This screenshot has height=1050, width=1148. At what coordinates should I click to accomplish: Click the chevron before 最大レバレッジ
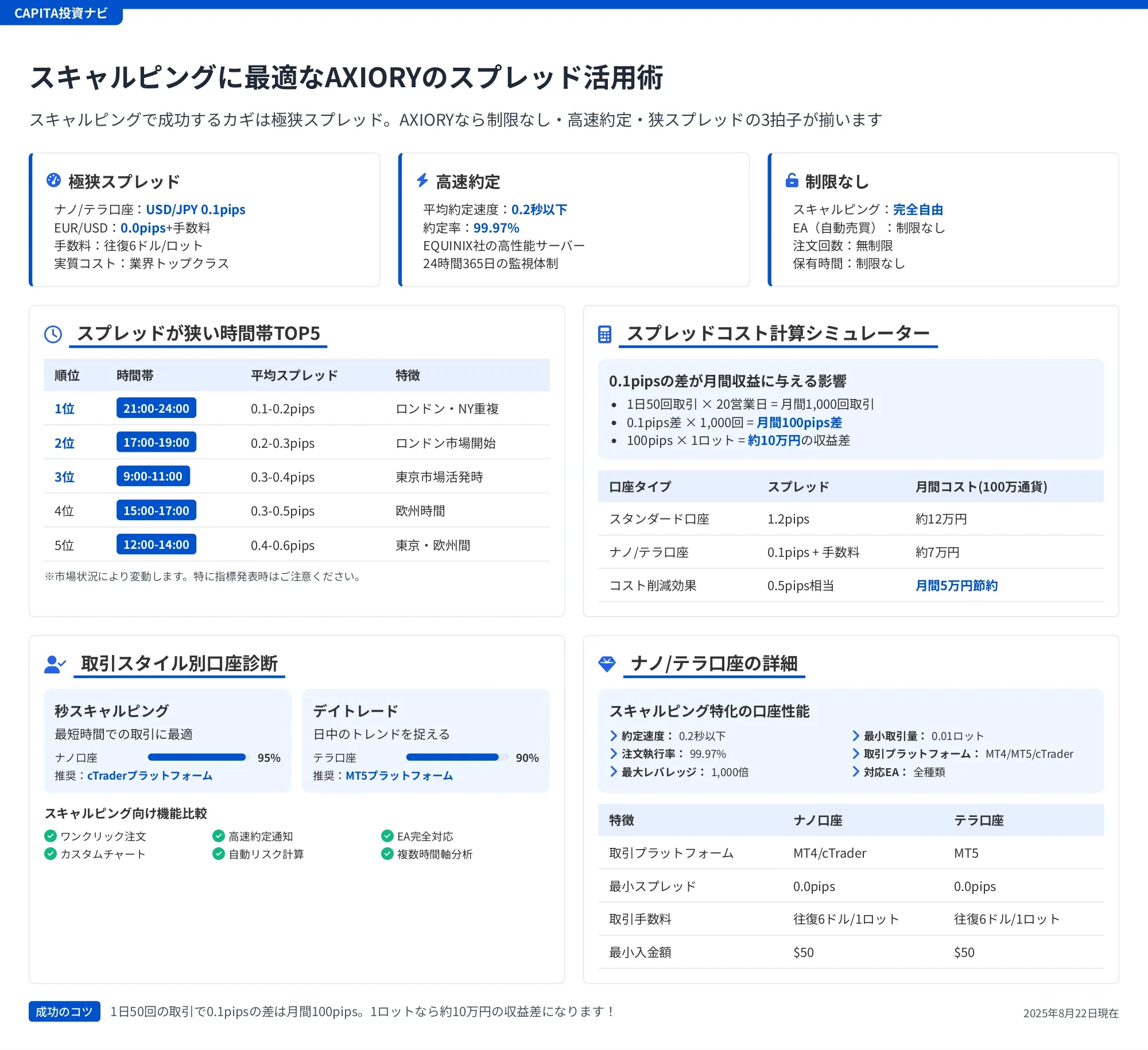[x=614, y=771]
